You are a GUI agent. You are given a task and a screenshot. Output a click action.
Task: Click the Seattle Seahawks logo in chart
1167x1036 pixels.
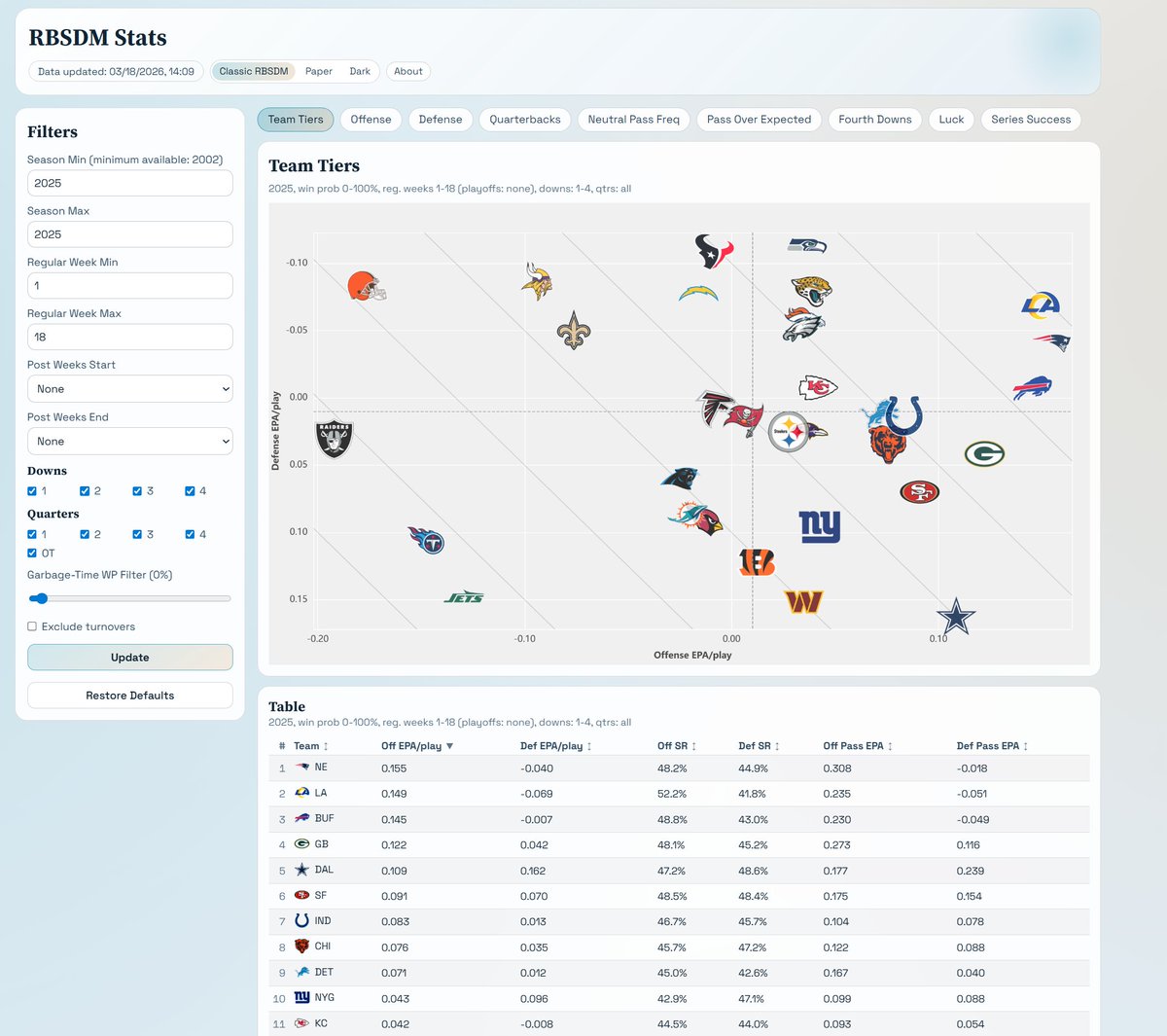pos(807,246)
